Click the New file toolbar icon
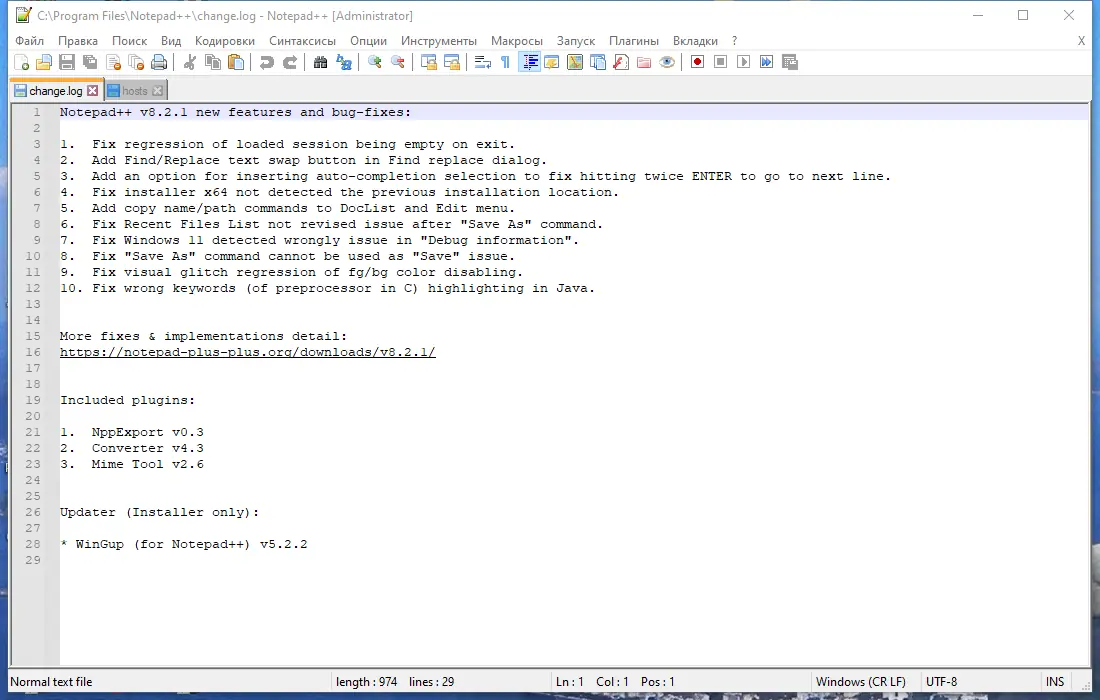 coord(22,62)
